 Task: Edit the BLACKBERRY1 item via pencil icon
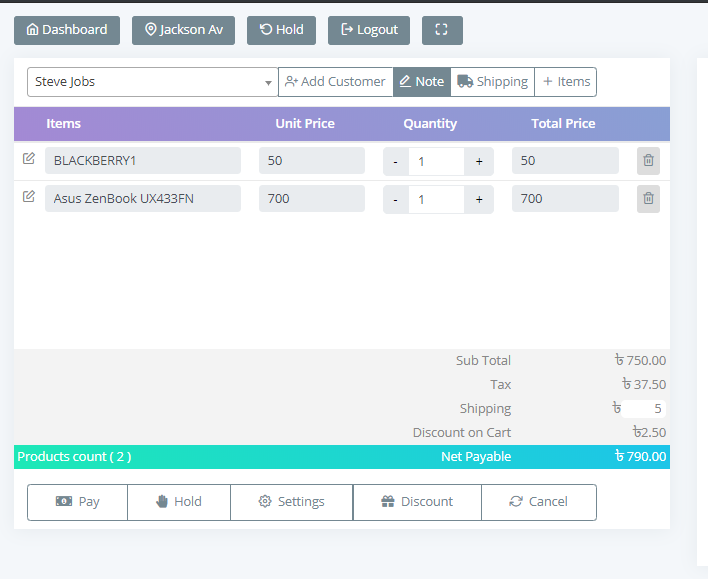click(x=29, y=159)
